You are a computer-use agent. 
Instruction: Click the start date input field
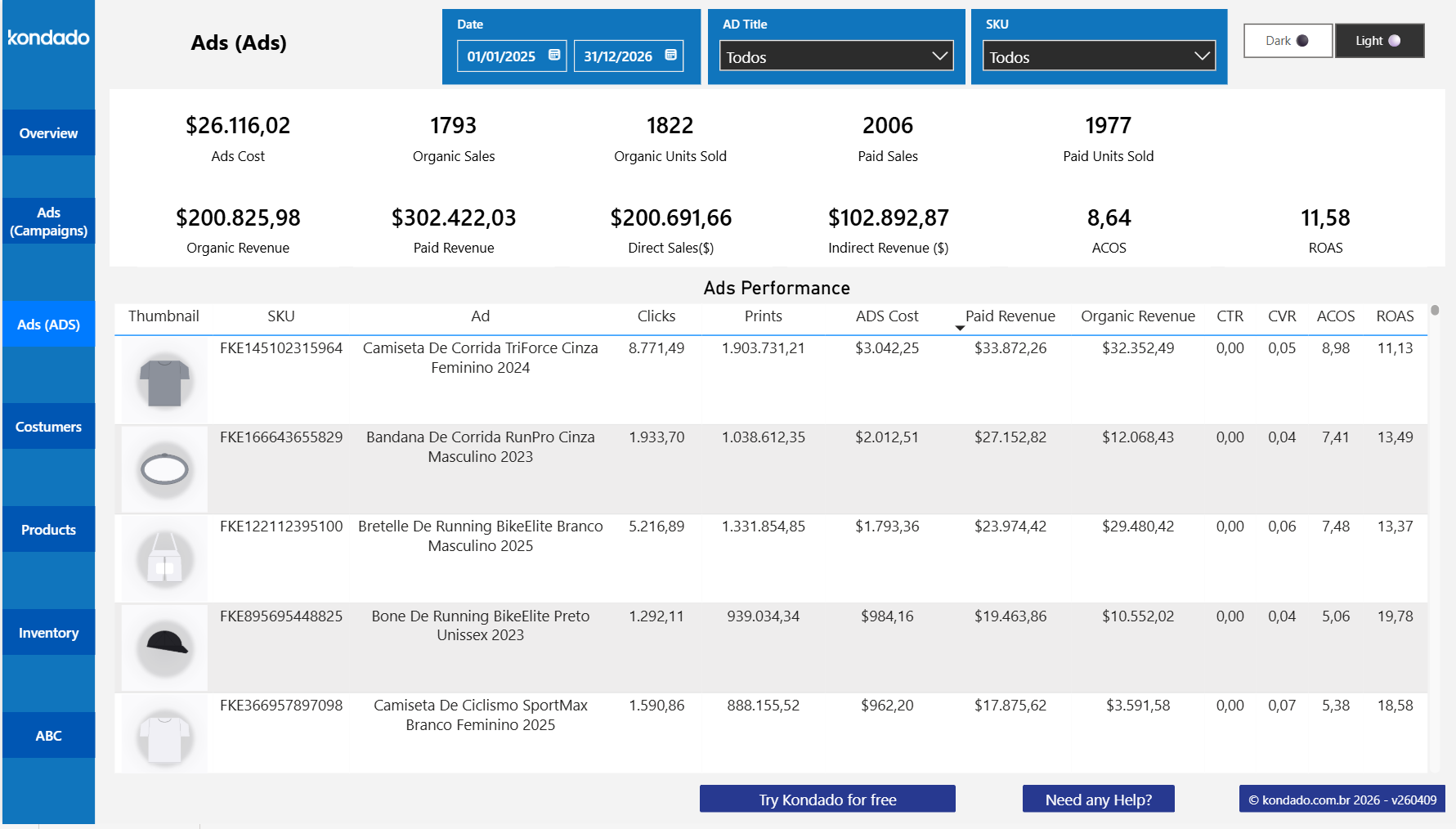[503, 56]
